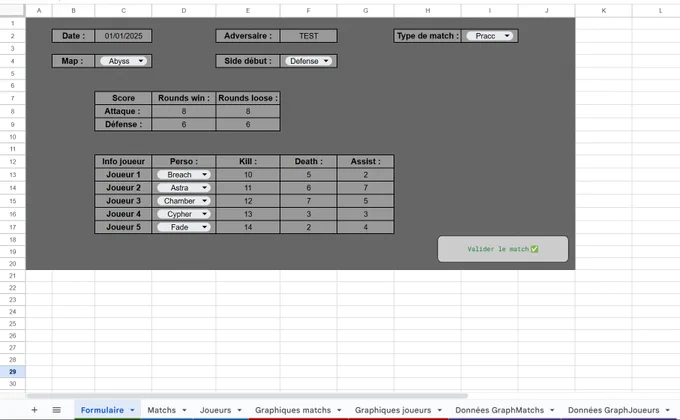680x420 pixels.
Task: Click the Rounds loose header cell
Action: [x=248, y=98]
